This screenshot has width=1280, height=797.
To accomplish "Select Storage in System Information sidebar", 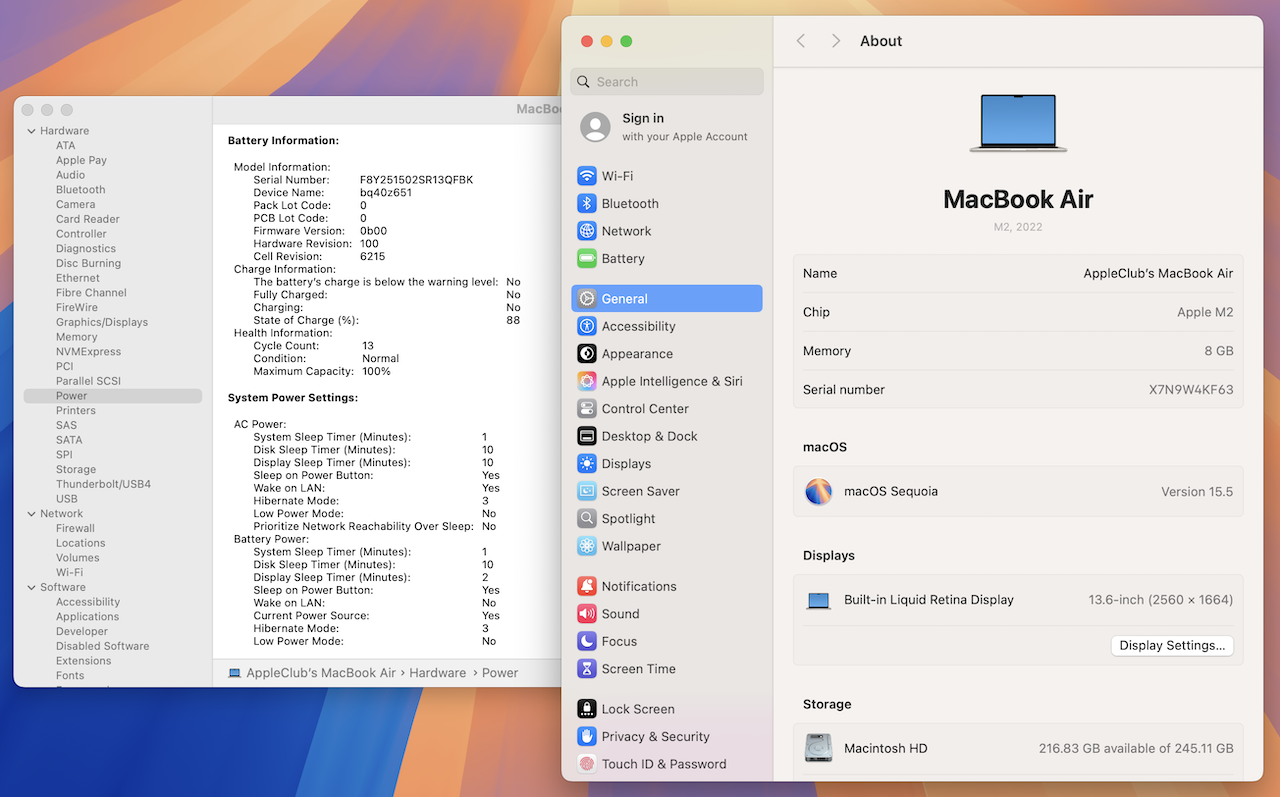I will tap(76, 469).
